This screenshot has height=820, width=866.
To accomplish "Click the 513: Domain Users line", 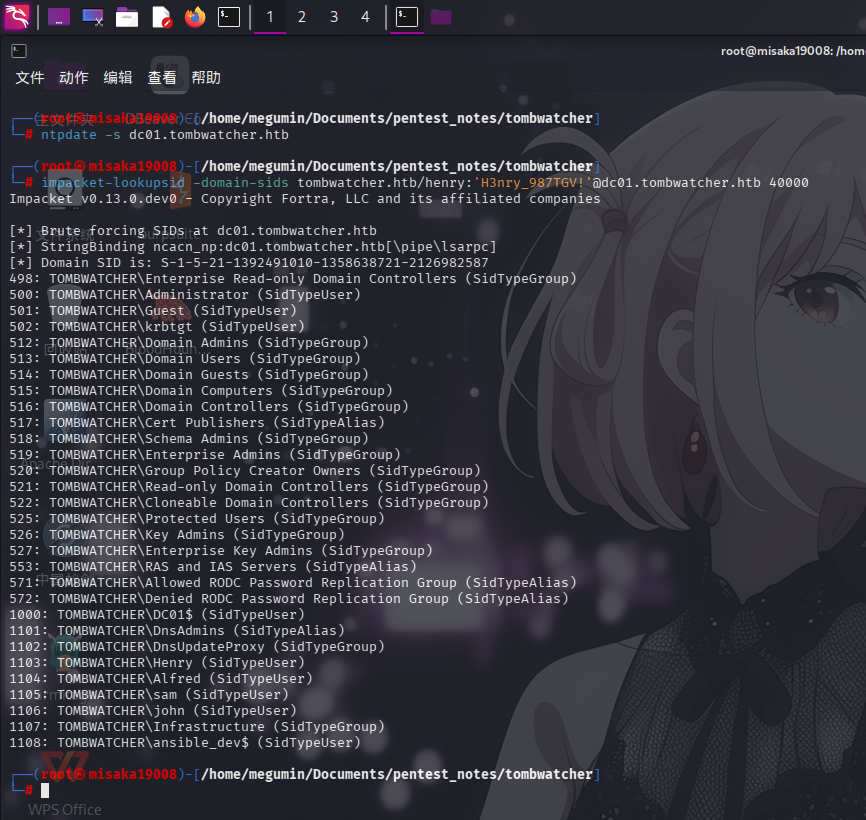I will [185, 359].
